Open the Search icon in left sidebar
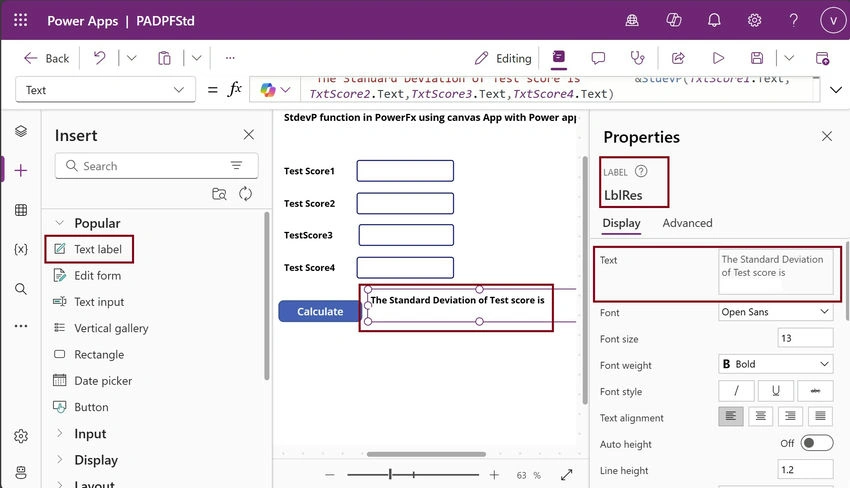Viewport: 850px width, 488px height. (x=21, y=288)
